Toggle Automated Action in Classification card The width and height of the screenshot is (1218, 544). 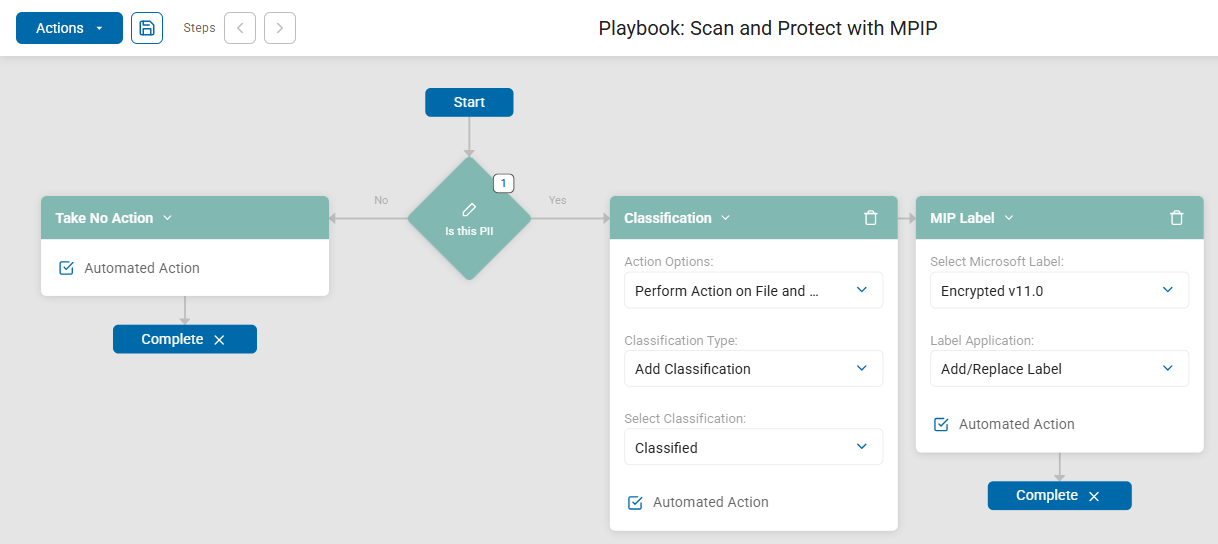pyautogui.click(x=635, y=502)
